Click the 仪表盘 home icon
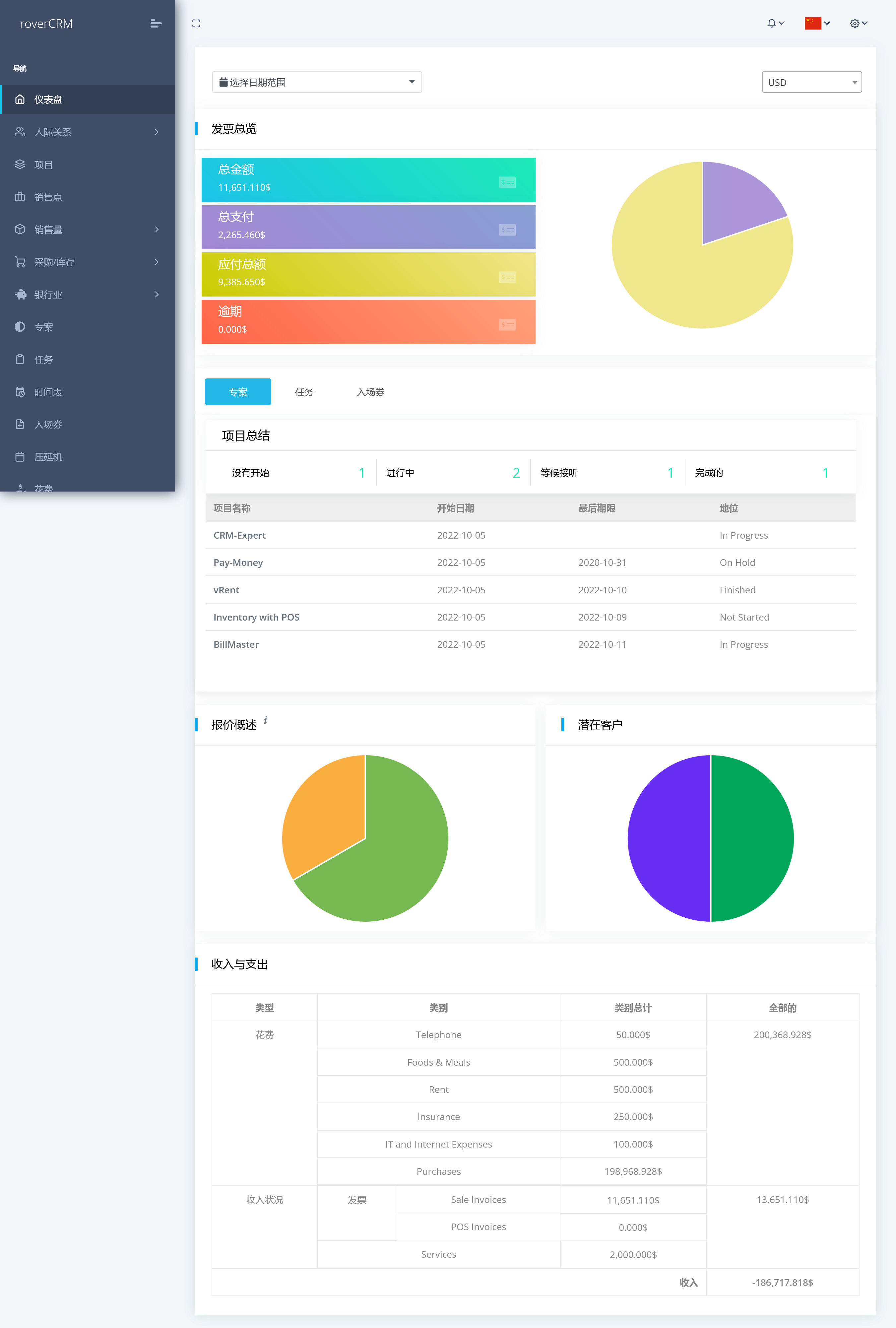This screenshot has height=1328, width=896. click(x=20, y=100)
